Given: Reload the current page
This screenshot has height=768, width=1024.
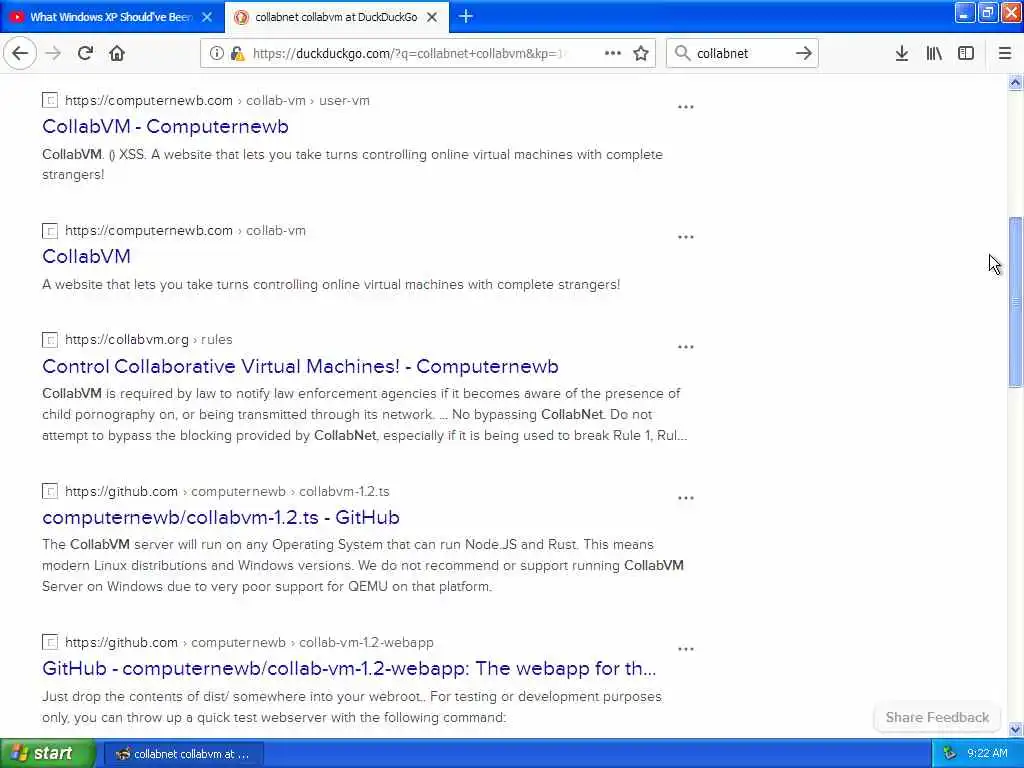Looking at the screenshot, I should coord(85,53).
